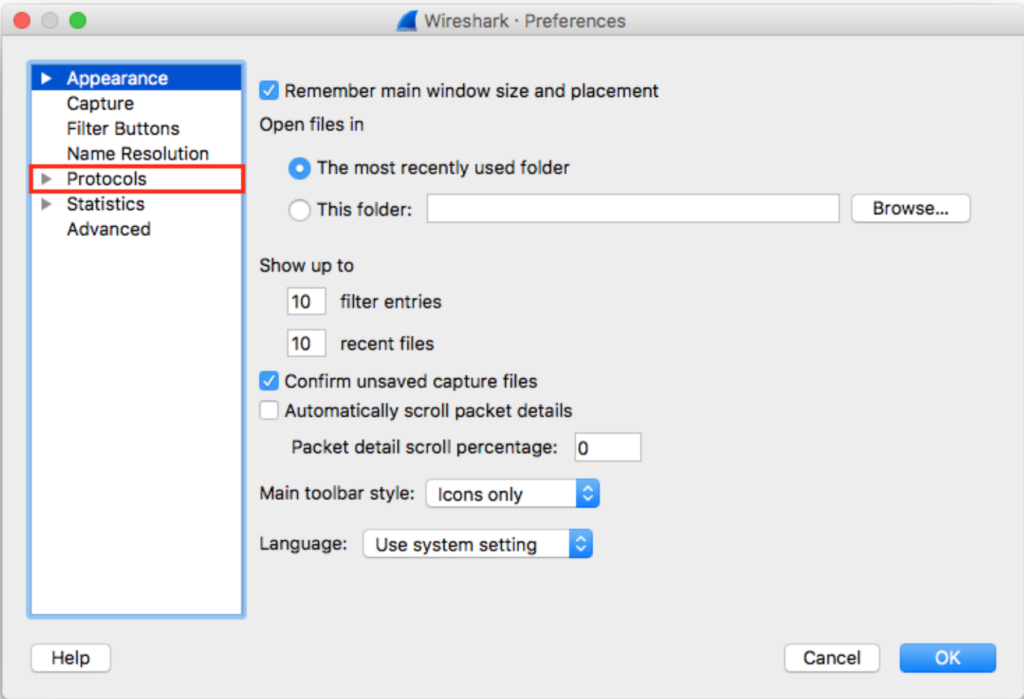This screenshot has width=1024, height=699.
Task: Enable Automatically scroll packet details
Action: tap(268, 410)
